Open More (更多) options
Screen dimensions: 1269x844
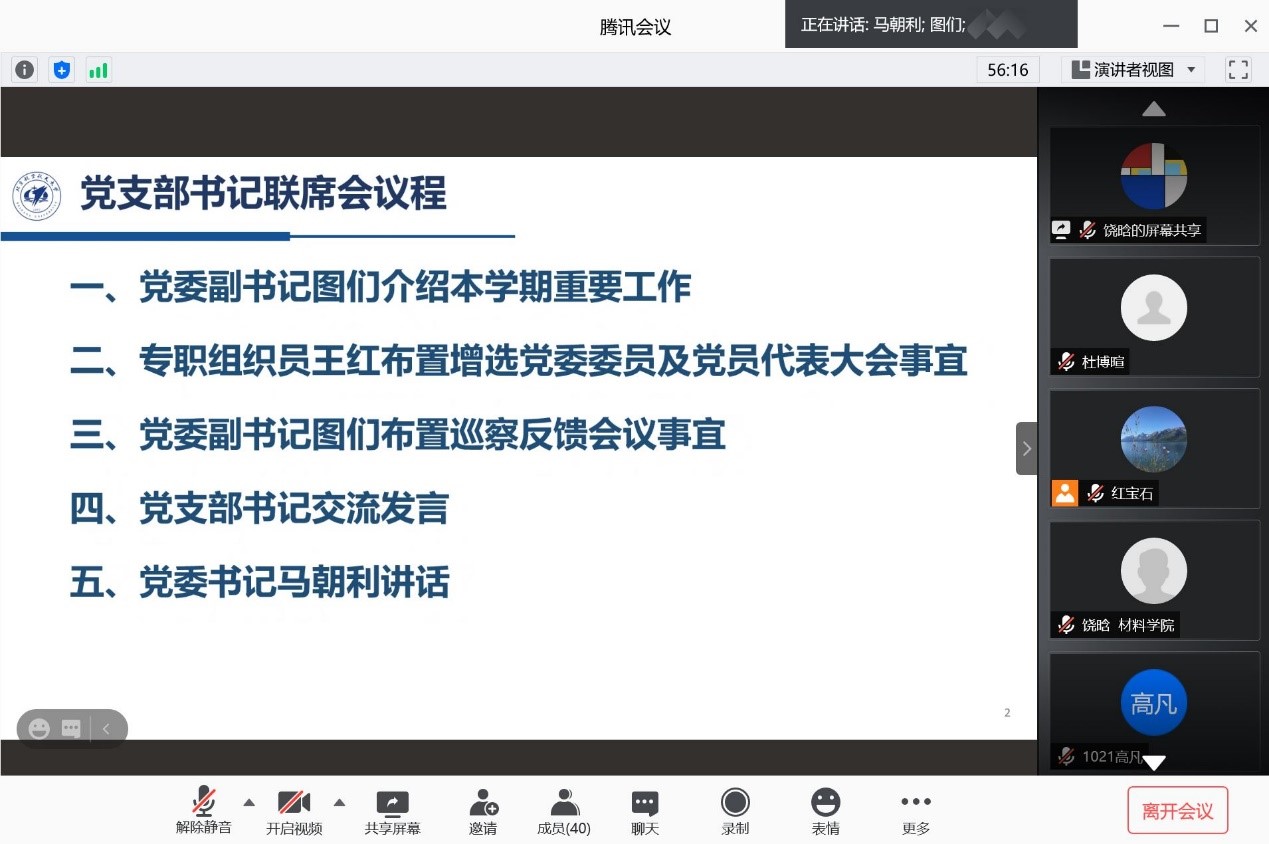click(915, 811)
